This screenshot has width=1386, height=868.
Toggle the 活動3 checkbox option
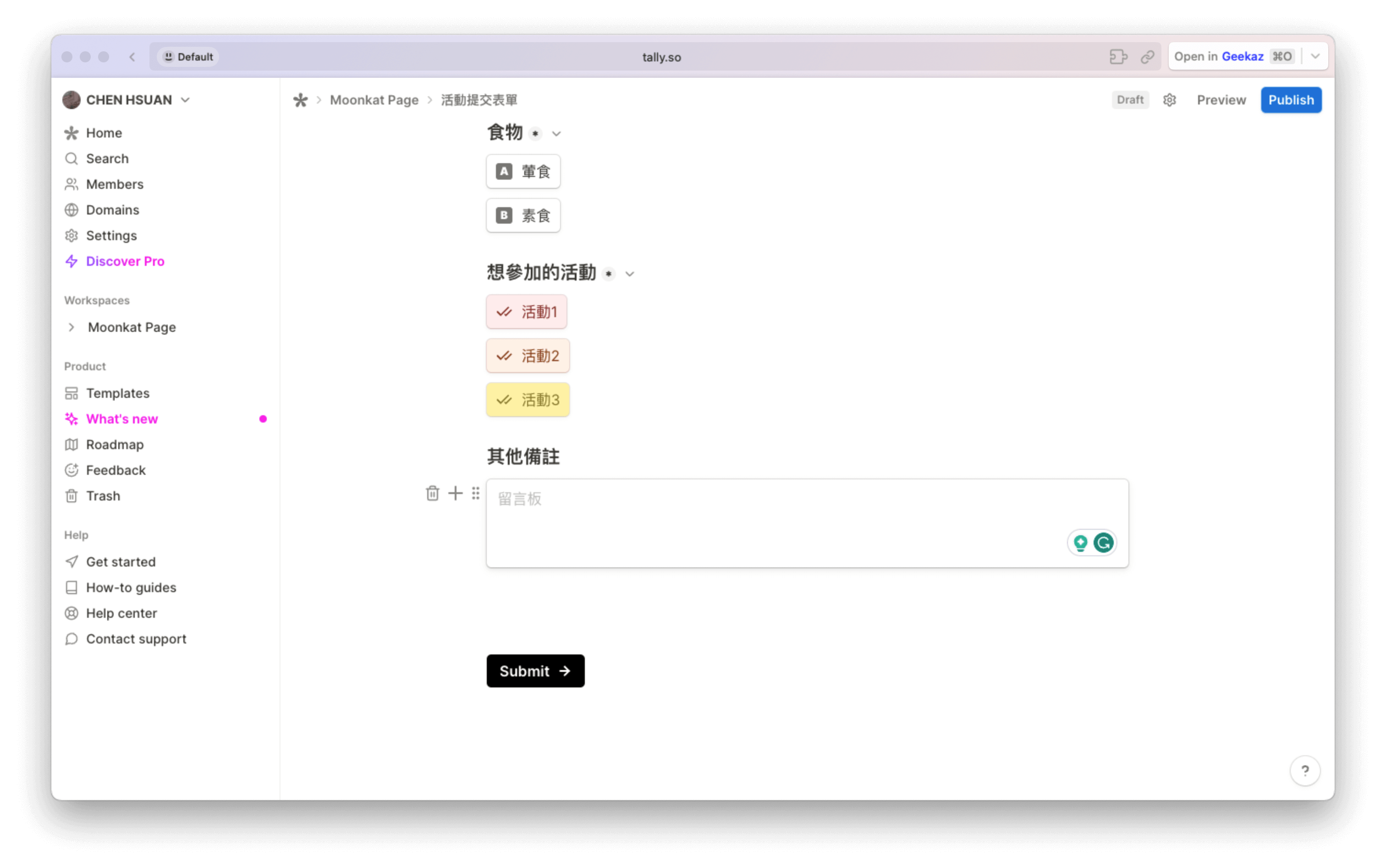(527, 400)
